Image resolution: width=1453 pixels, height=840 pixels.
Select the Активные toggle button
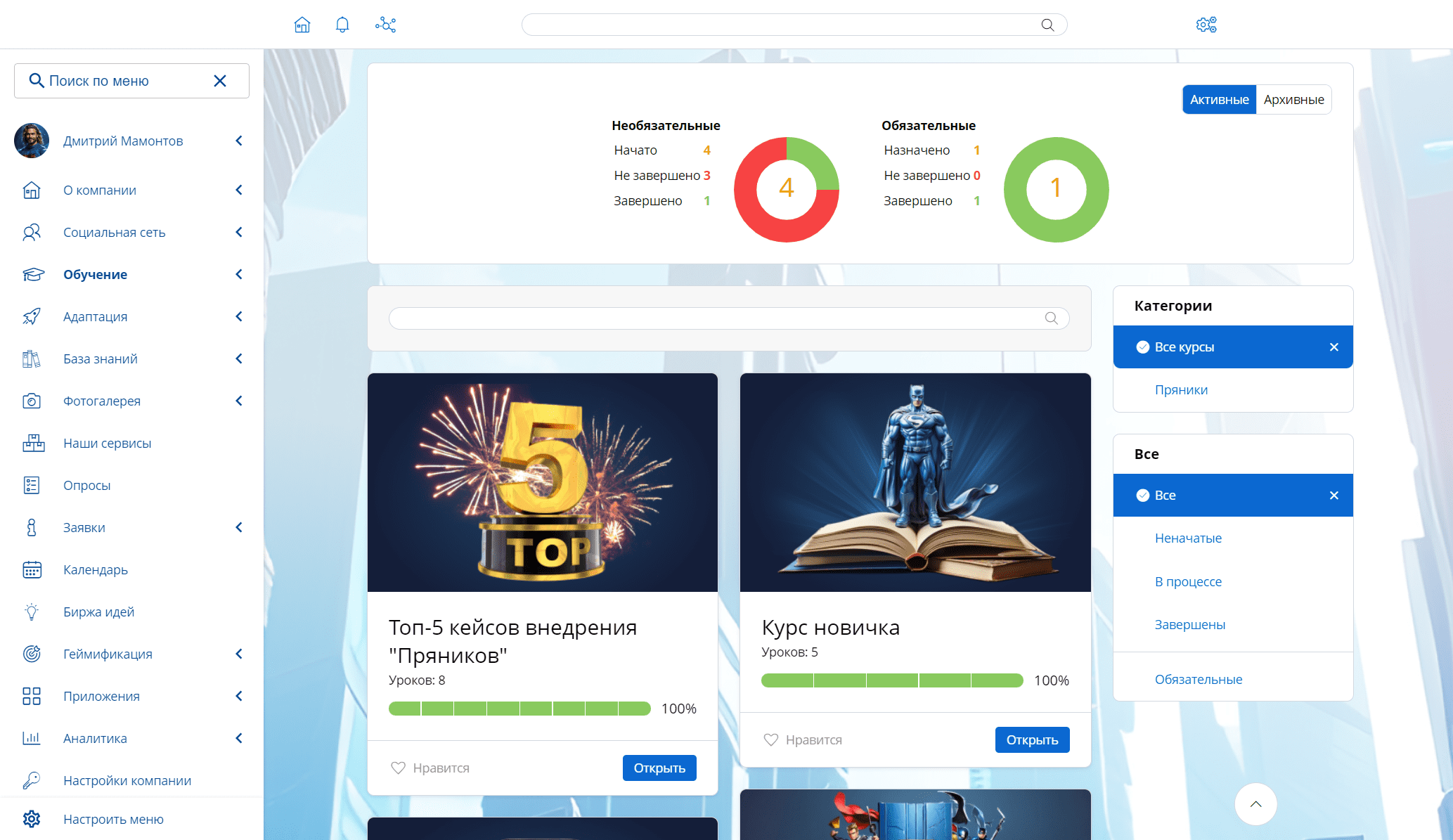pos(1219,100)
